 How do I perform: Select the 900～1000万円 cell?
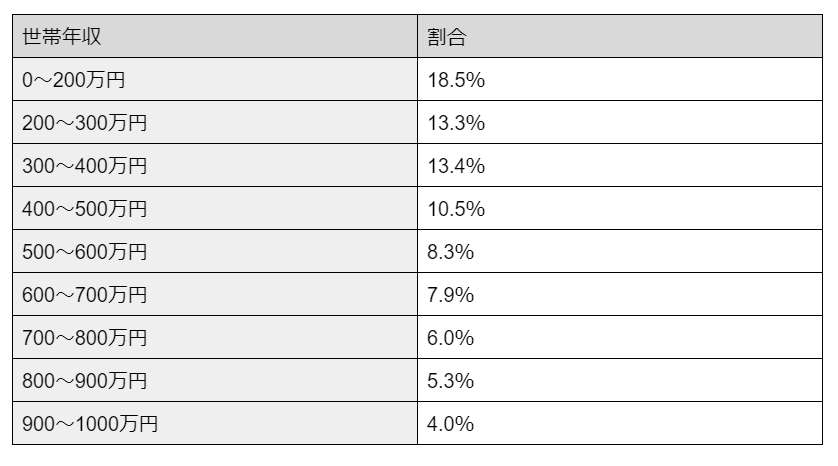[x=90, y=424]
